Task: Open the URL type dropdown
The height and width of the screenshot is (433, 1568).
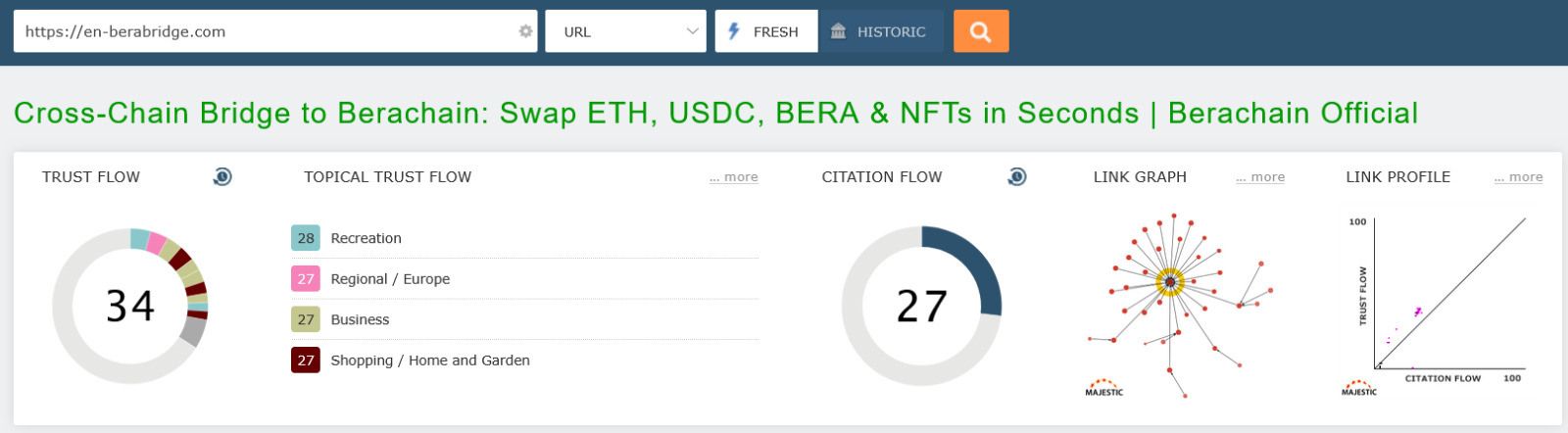Action: pyautogui.click(x=625, y=31)
